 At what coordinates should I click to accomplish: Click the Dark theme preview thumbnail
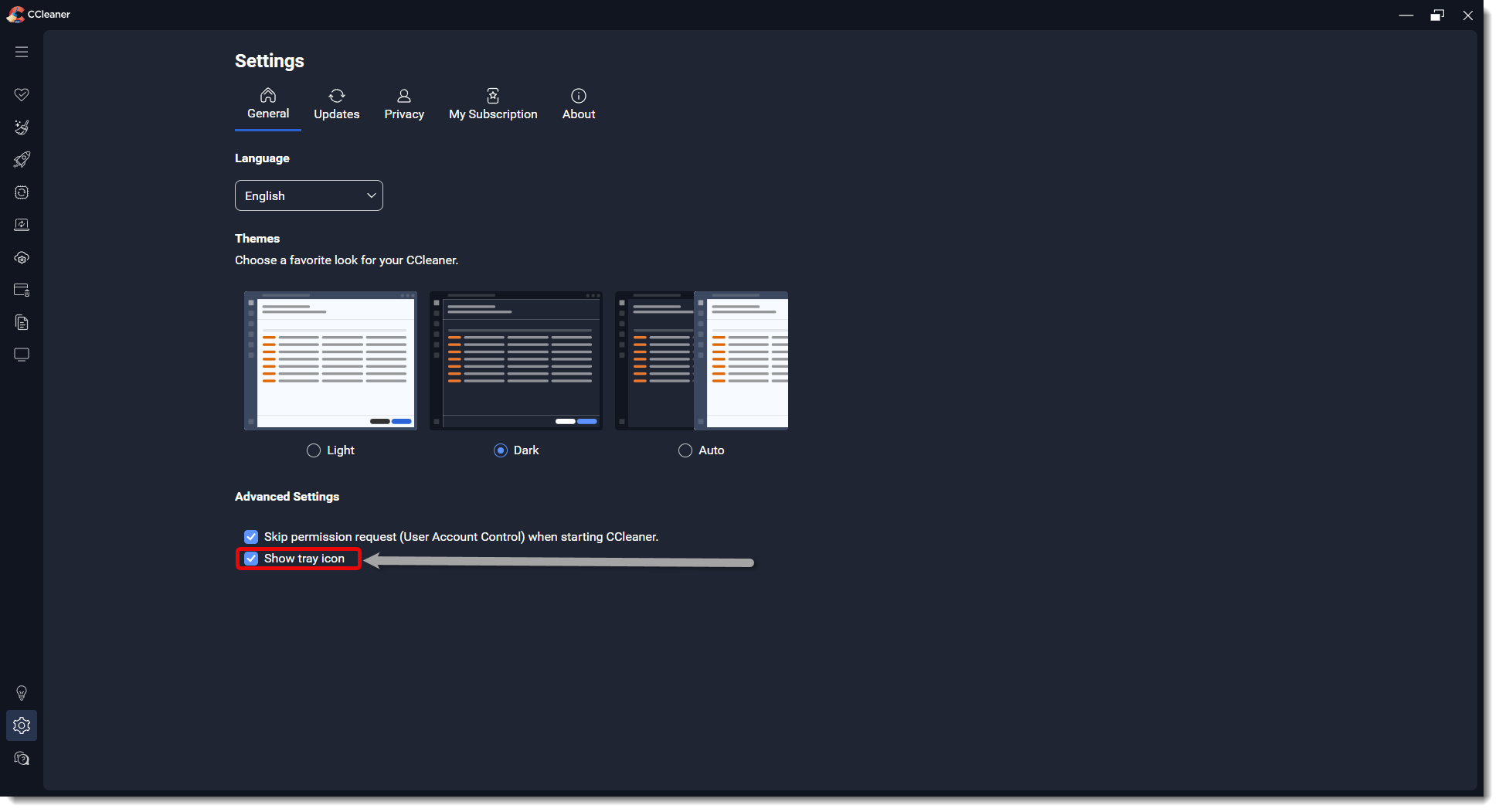[516, 360]
